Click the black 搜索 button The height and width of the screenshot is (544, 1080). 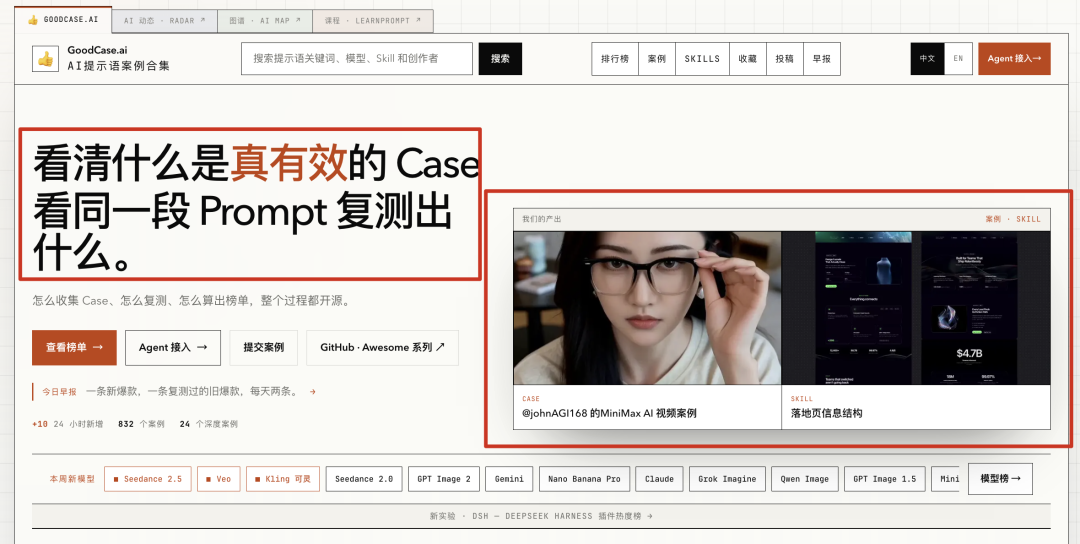(500, 59)
